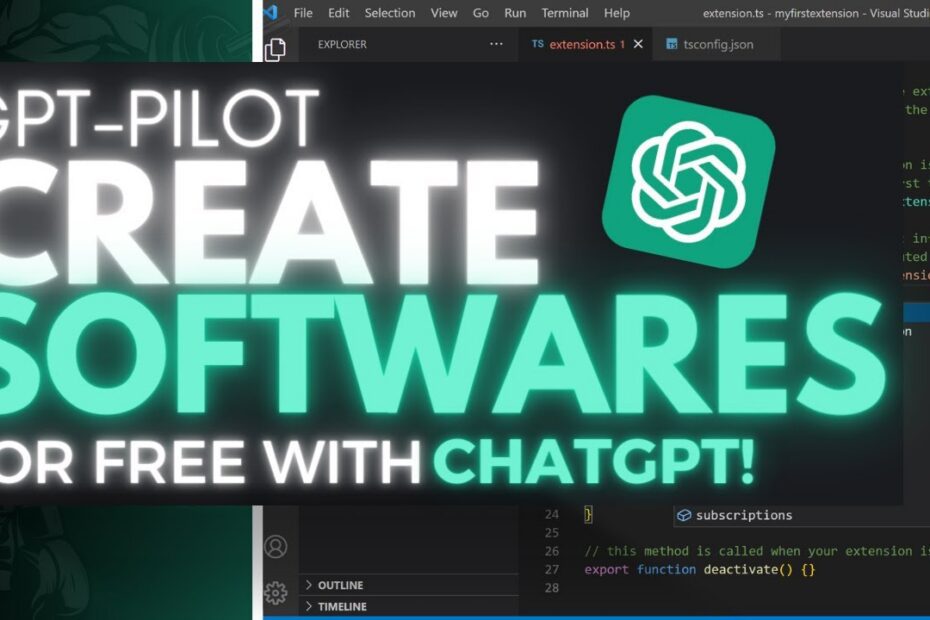Open the Run menu
Screen dimensions: 930x620
point(515,13)
